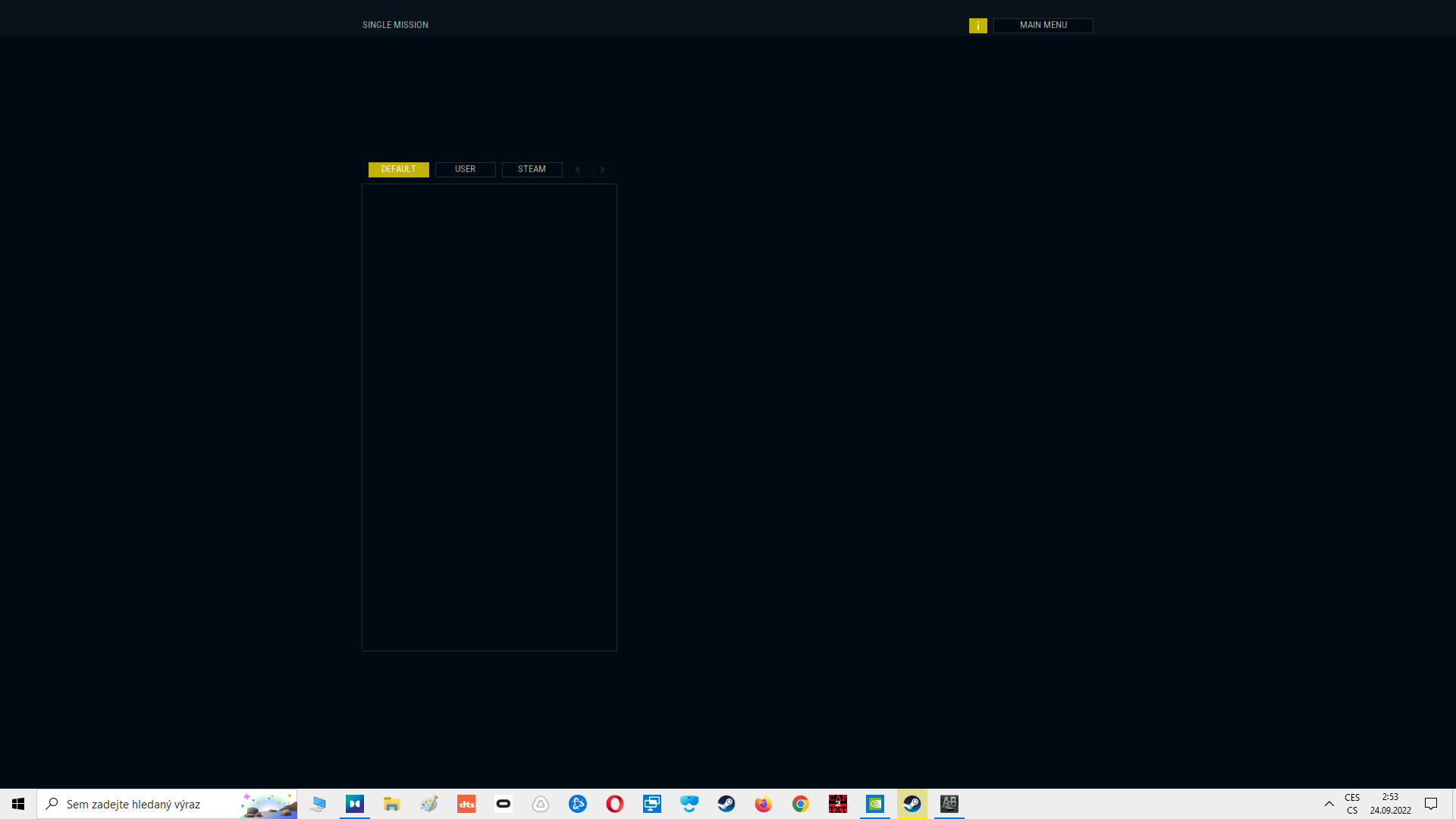Image resolution: width=1456 pixels, height=819 pixels.
Task: Click the previous page left arrow
Action: pyautogui.click(x=578, y=170)
